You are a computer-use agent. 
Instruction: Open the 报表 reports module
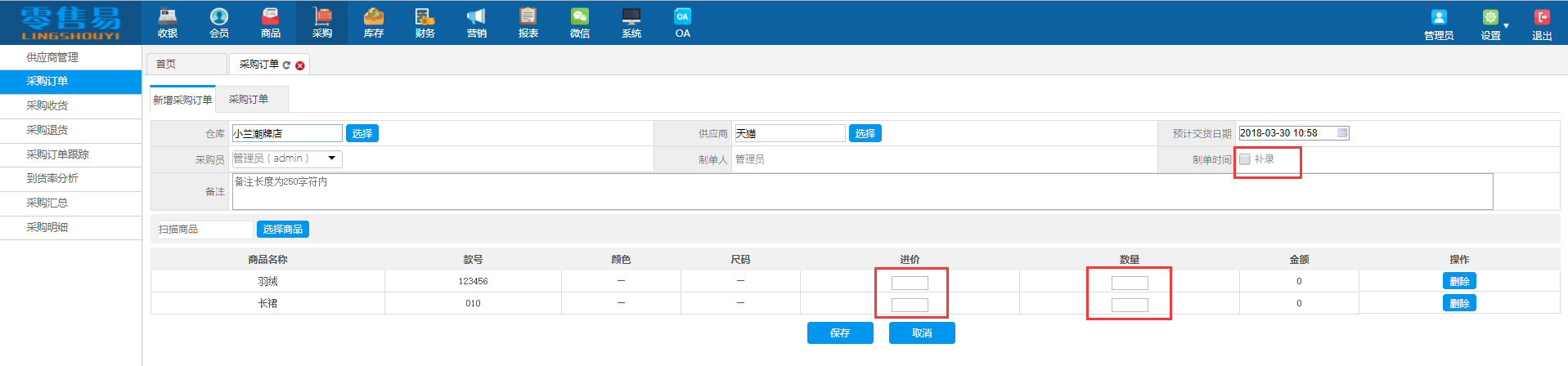coord(528,23)
